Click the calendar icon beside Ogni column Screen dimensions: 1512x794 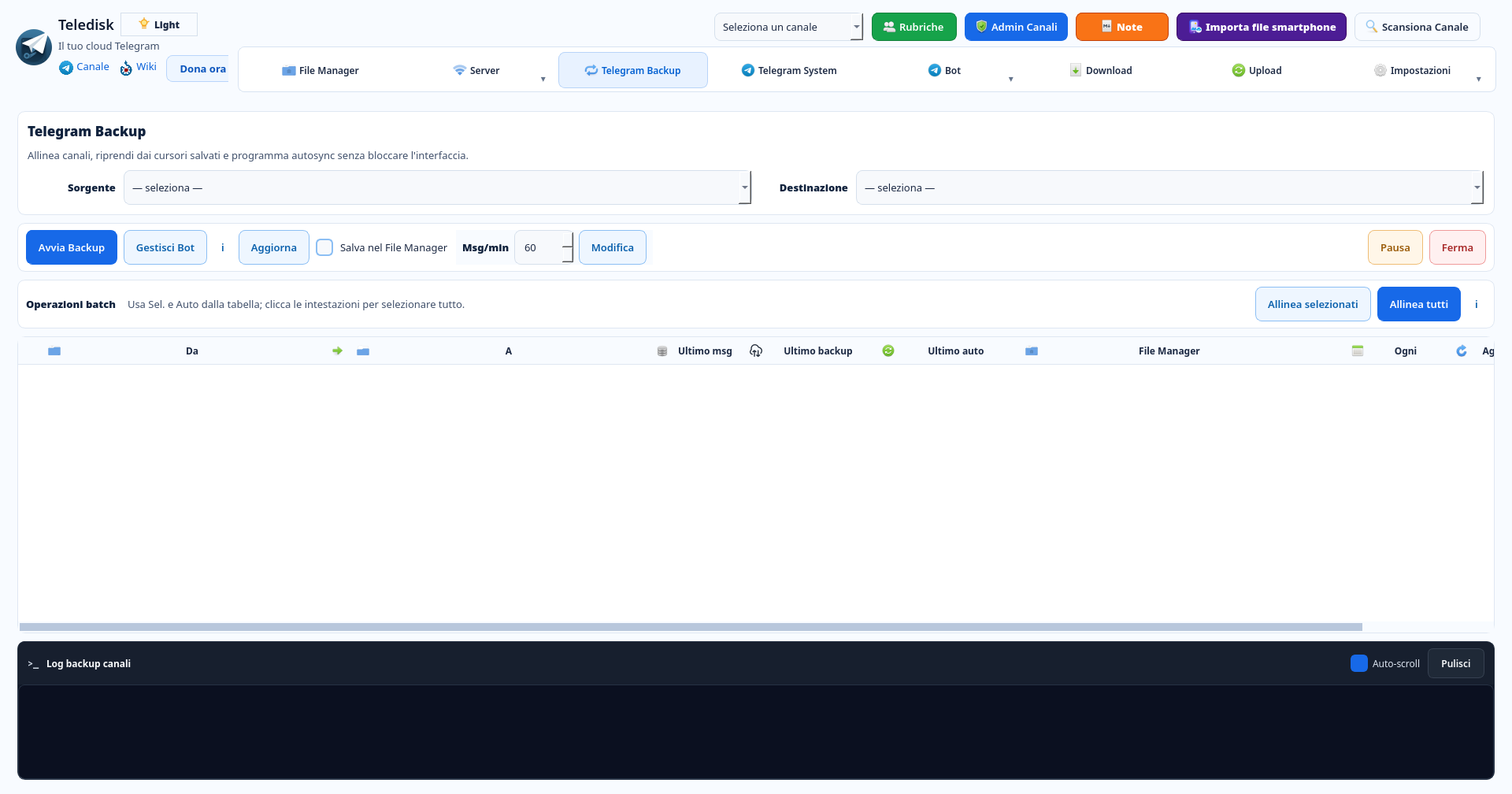(1358, 351)
